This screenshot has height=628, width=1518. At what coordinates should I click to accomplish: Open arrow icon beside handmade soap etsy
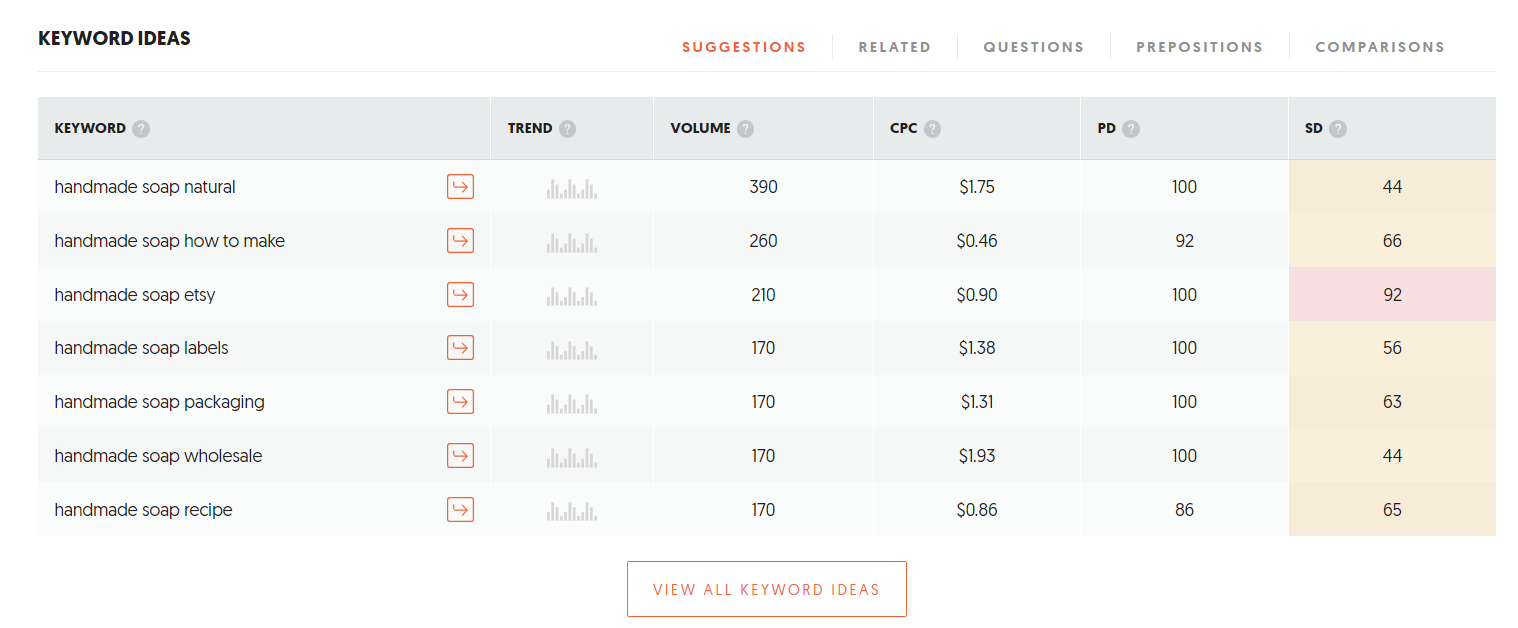pyautogui.click(x=460, y=295)
